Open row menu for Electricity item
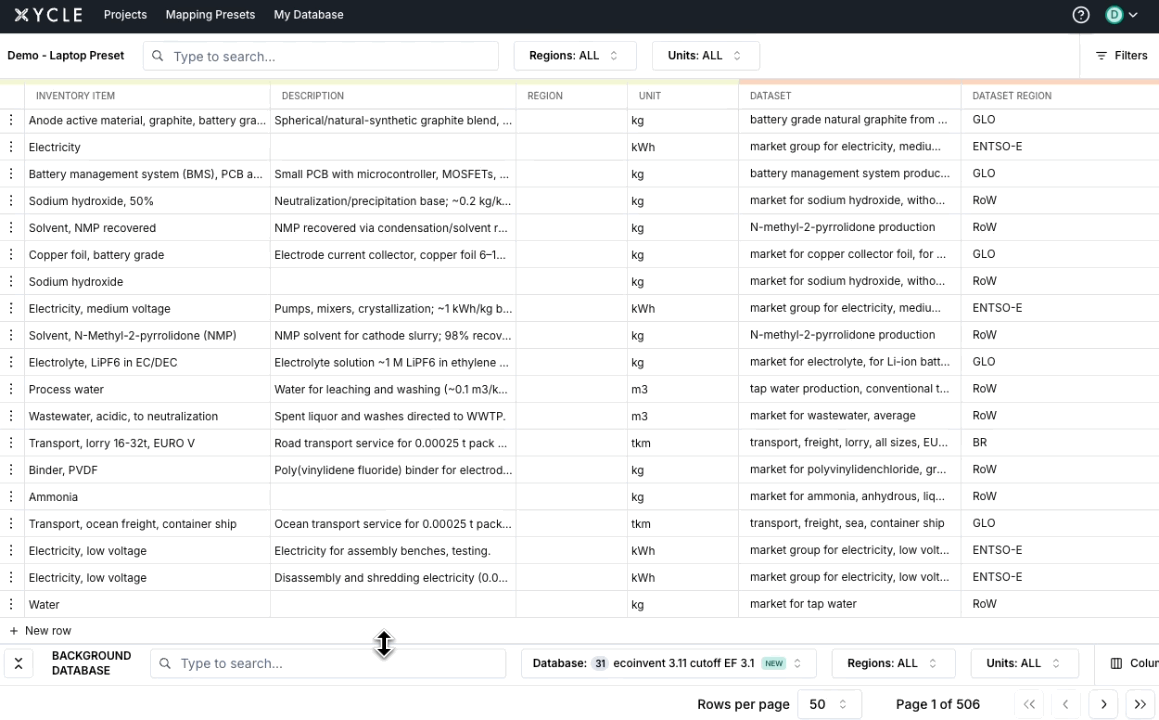This screenshot has height=720, width=1159. pos(12,147)
